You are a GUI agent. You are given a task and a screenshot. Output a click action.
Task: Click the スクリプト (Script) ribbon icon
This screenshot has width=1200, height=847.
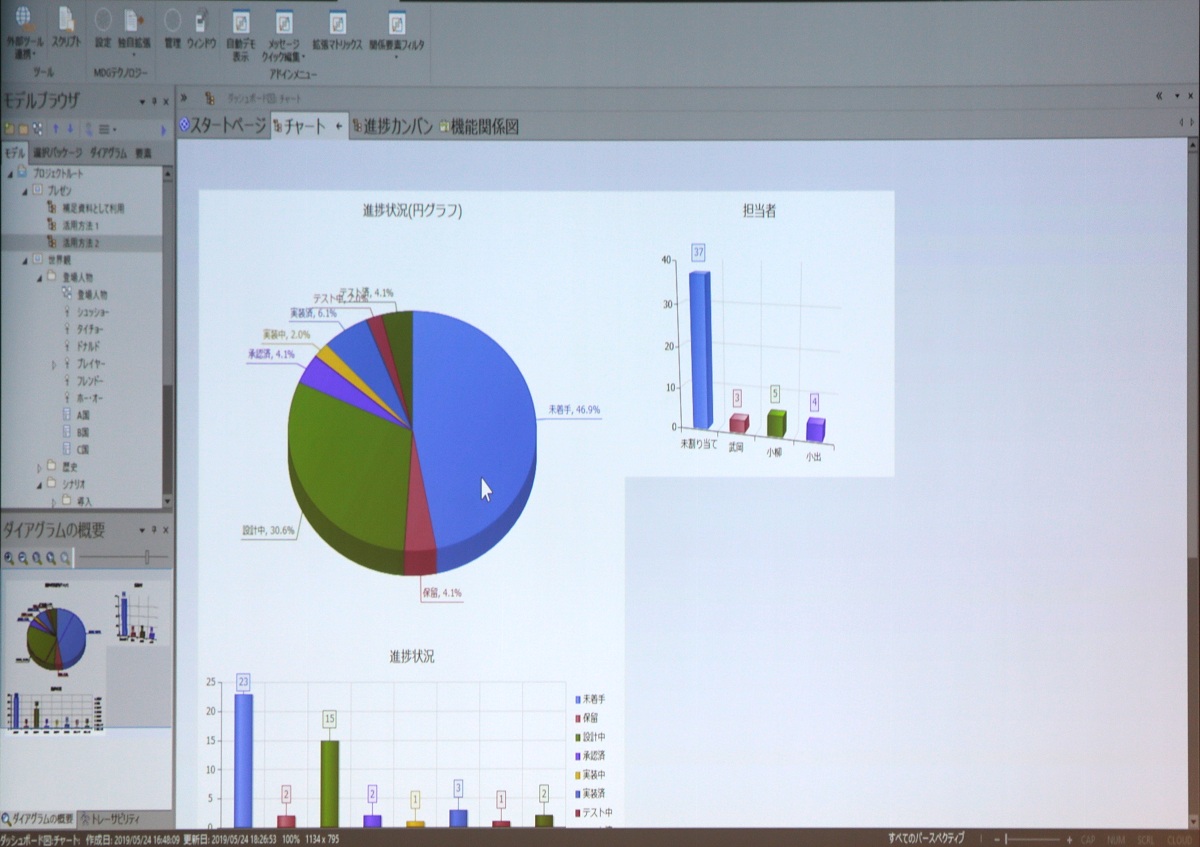coord(66,21)
